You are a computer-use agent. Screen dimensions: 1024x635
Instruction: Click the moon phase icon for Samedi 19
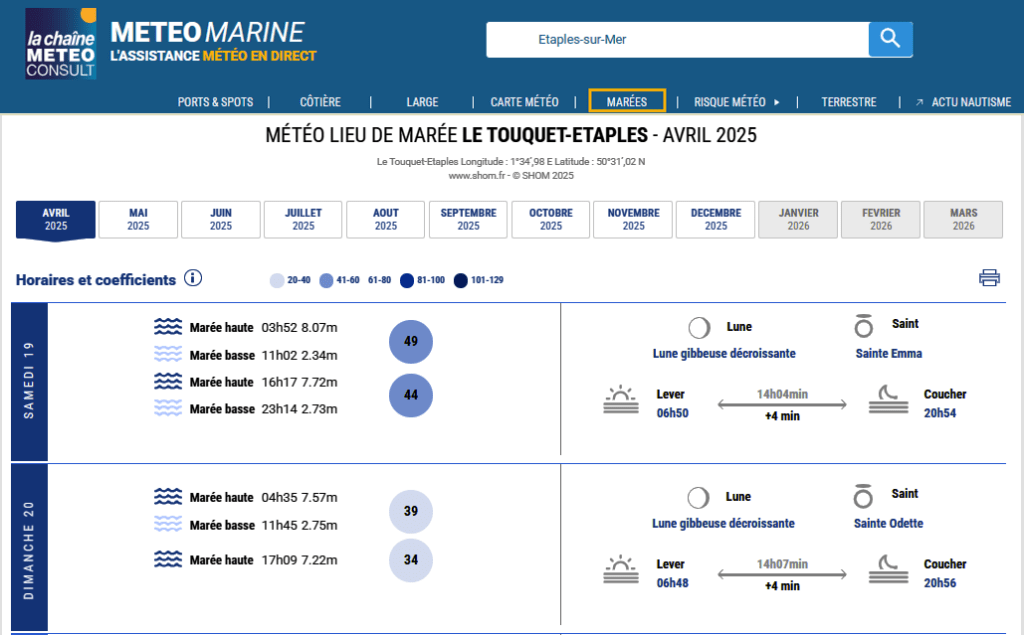(x=699, y=328)
